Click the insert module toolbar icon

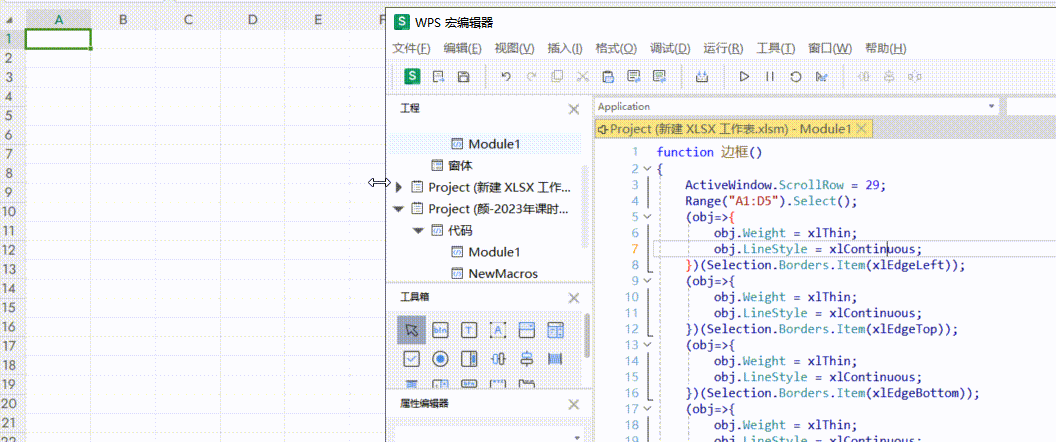pyautogui.click(x=438, y=77)
